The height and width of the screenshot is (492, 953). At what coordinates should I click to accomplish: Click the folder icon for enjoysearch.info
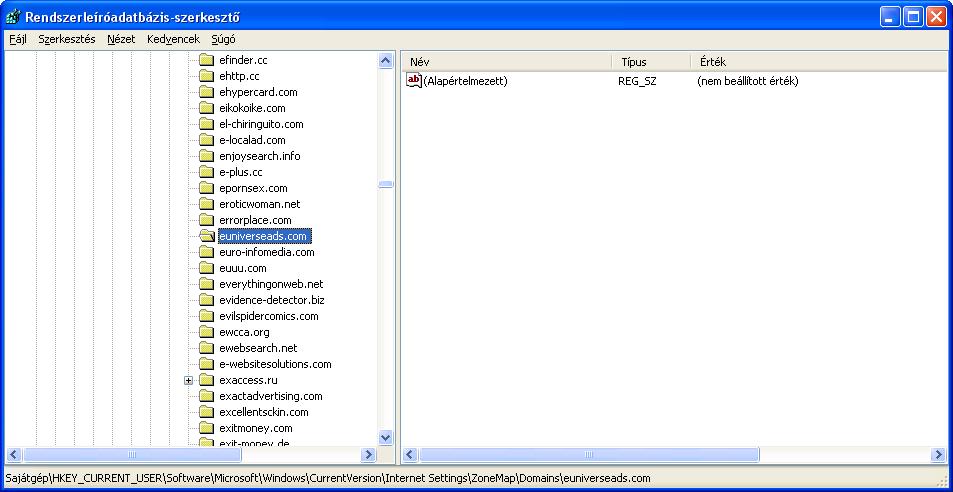click(x=206, y=156)
